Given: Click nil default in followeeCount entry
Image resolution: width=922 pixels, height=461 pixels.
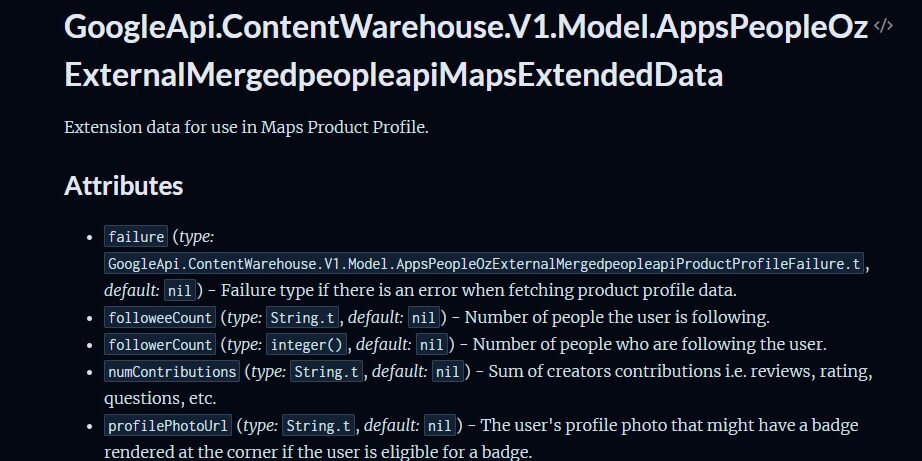Looking at the screenshot, I should [x=424, y=318].
